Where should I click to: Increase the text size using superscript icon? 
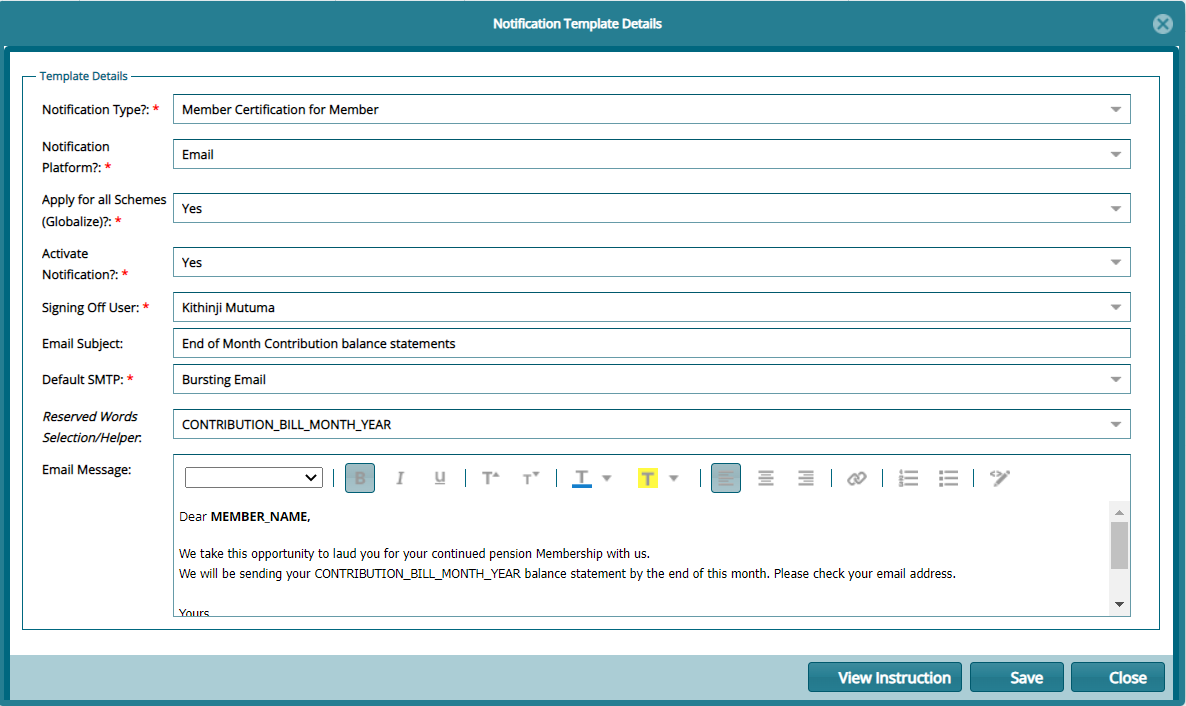coord(489,477)
